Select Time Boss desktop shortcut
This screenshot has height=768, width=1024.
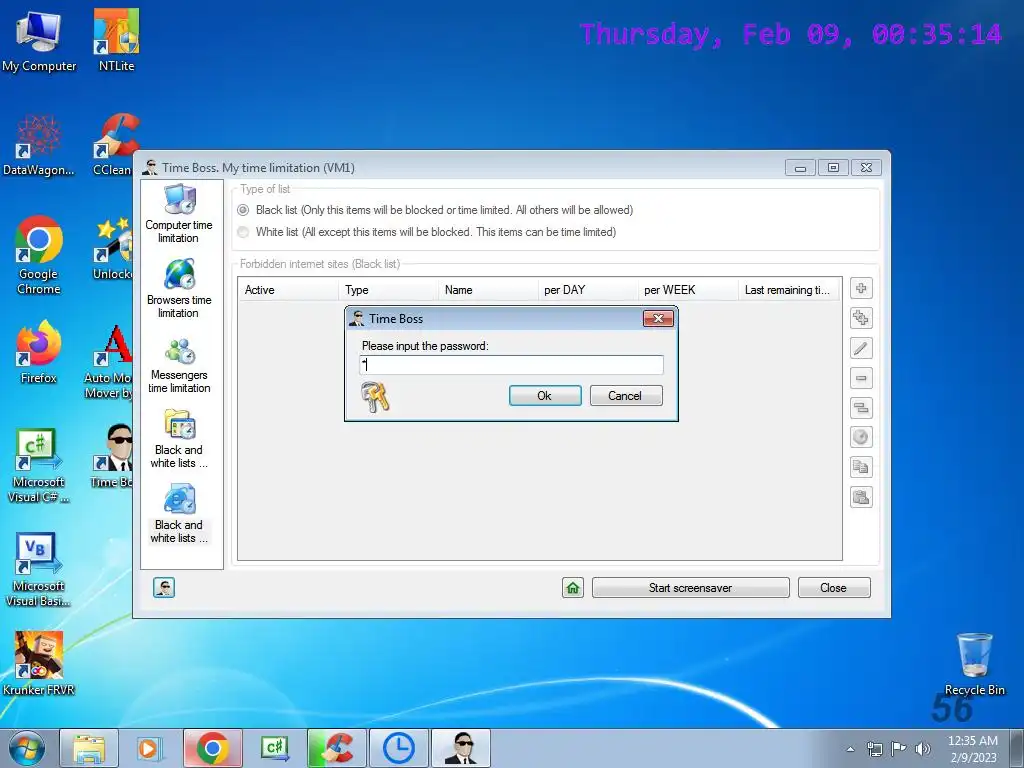112,456
